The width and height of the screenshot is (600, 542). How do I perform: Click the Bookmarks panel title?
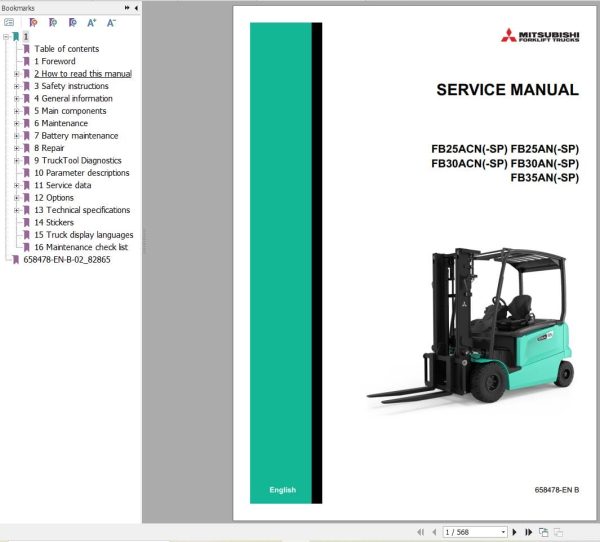(x=18, y=8)
